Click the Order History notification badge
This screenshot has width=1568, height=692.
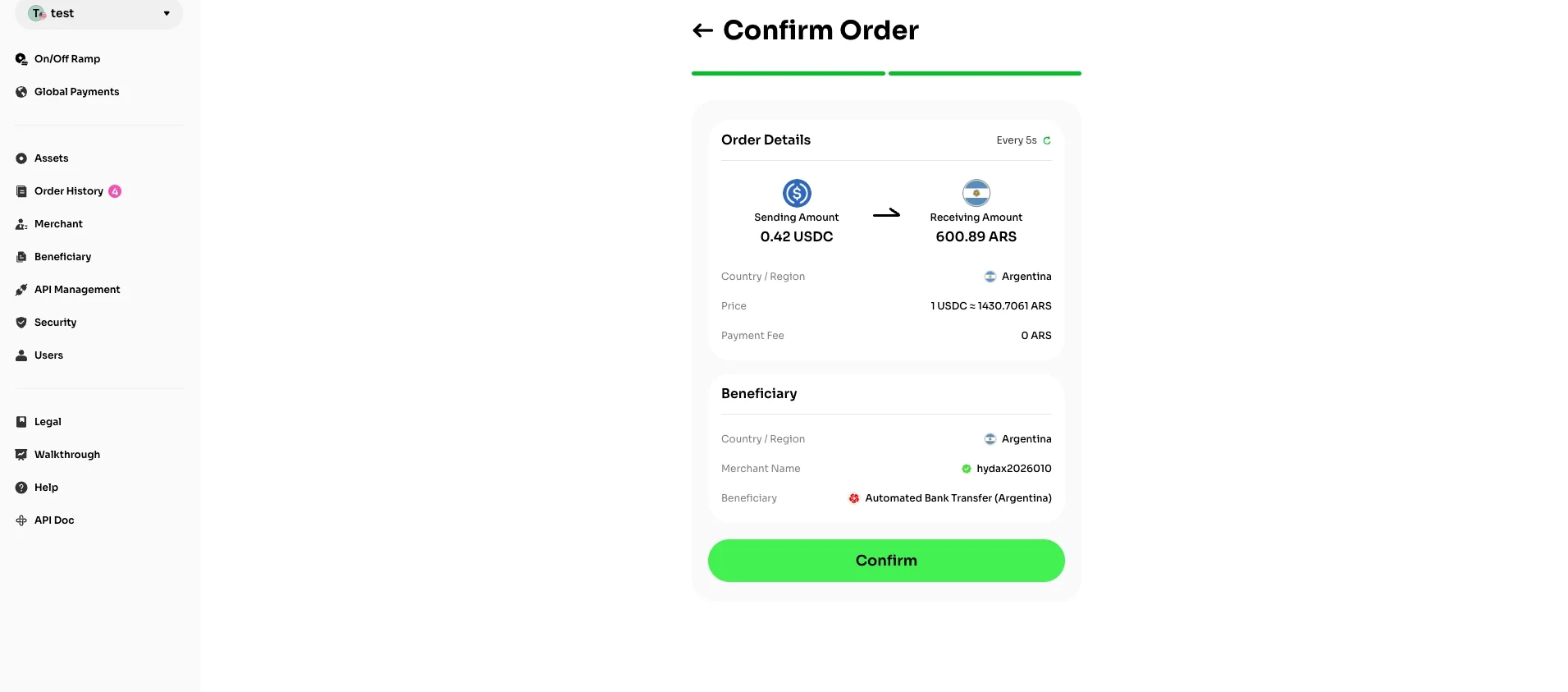click(x=115, y=191)
